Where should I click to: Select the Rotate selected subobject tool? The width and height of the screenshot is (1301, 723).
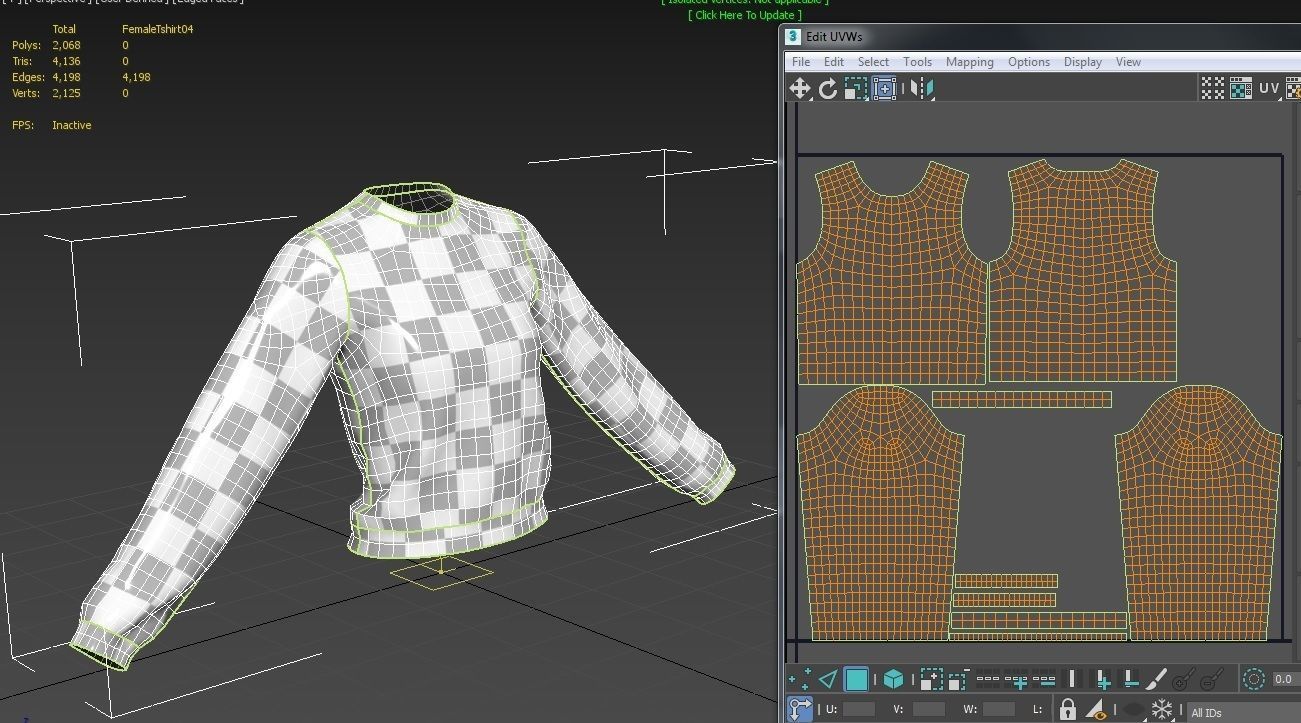click(x=827, y=88)
